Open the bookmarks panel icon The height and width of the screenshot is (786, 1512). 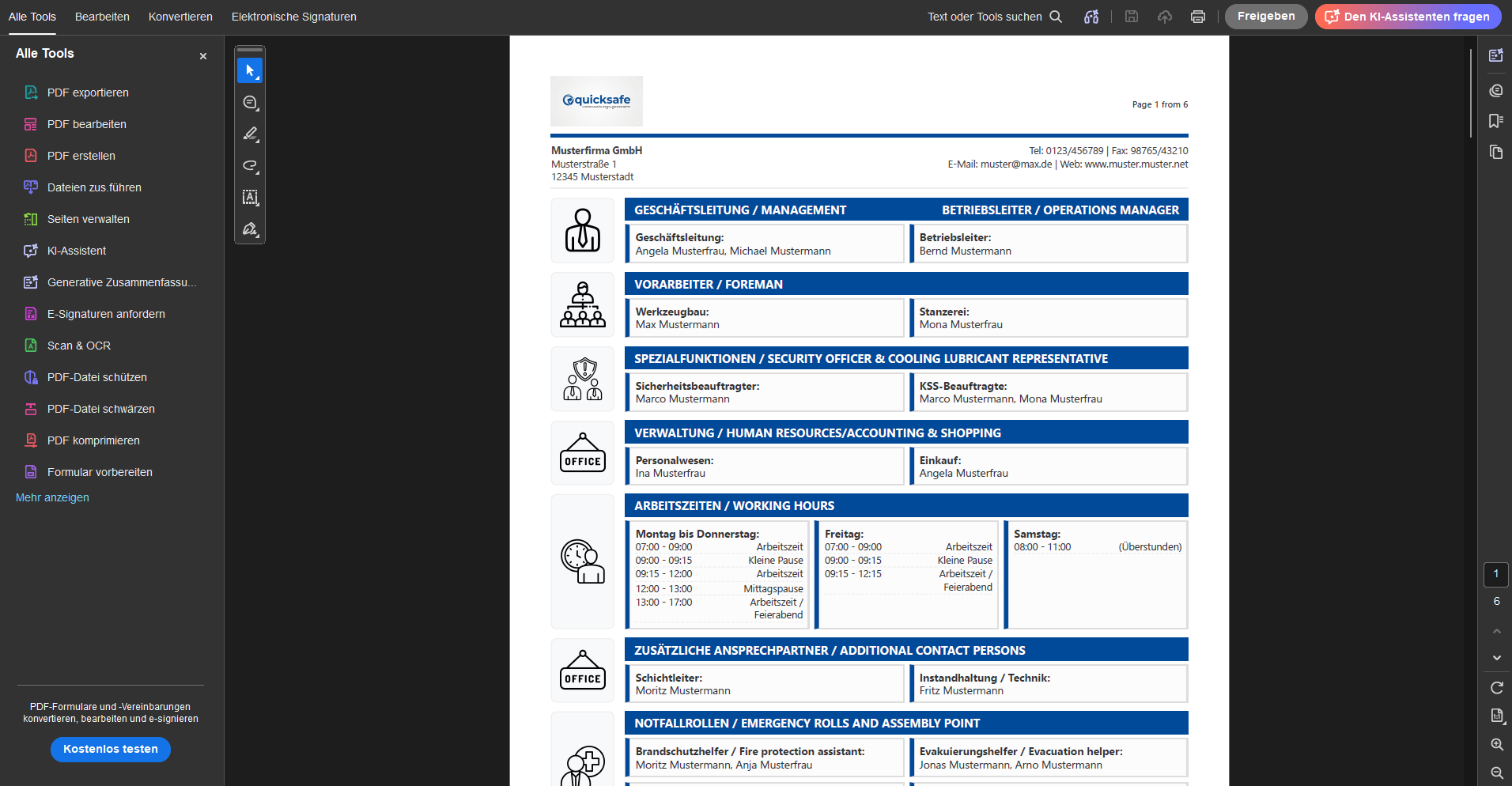1495,121
